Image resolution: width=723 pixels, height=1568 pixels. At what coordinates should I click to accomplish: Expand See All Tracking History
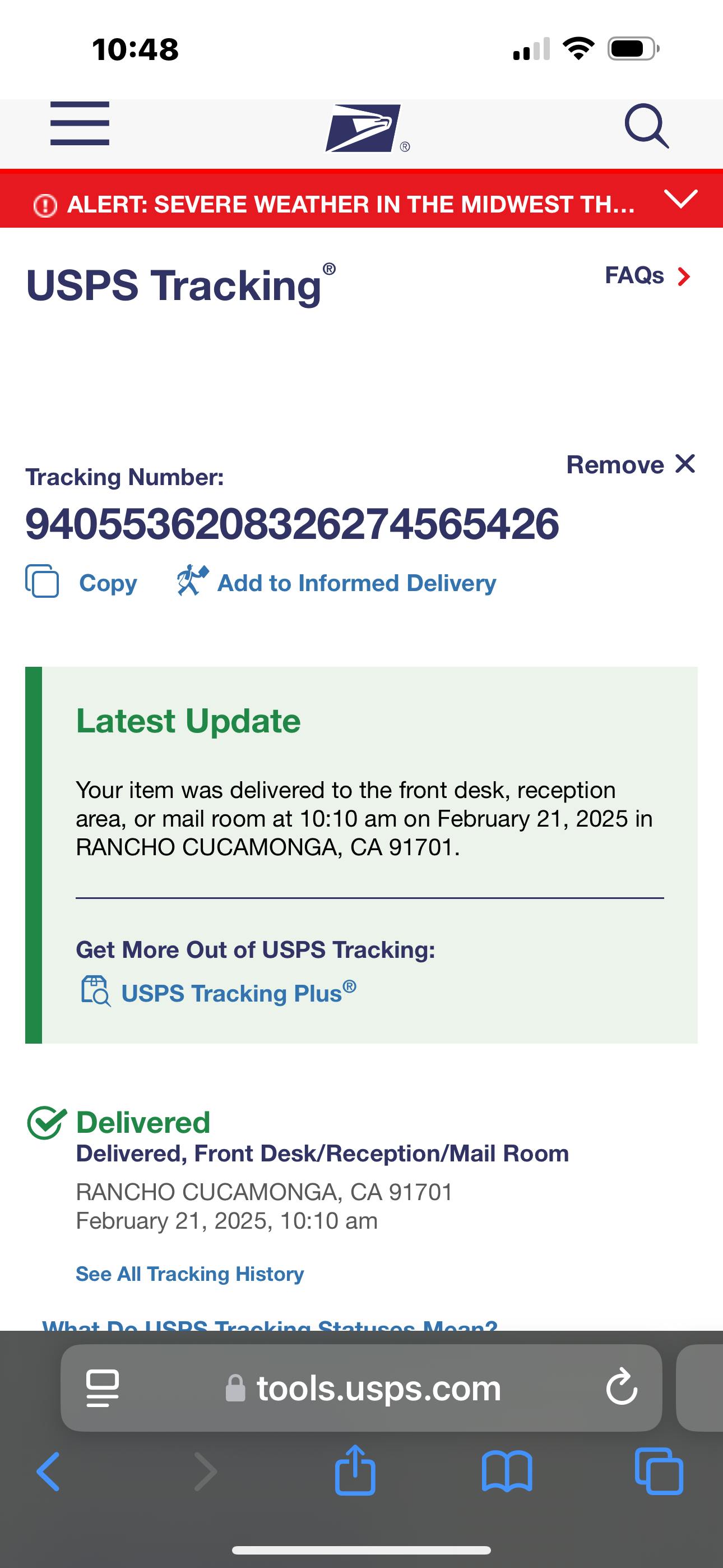coord(189,1274)
